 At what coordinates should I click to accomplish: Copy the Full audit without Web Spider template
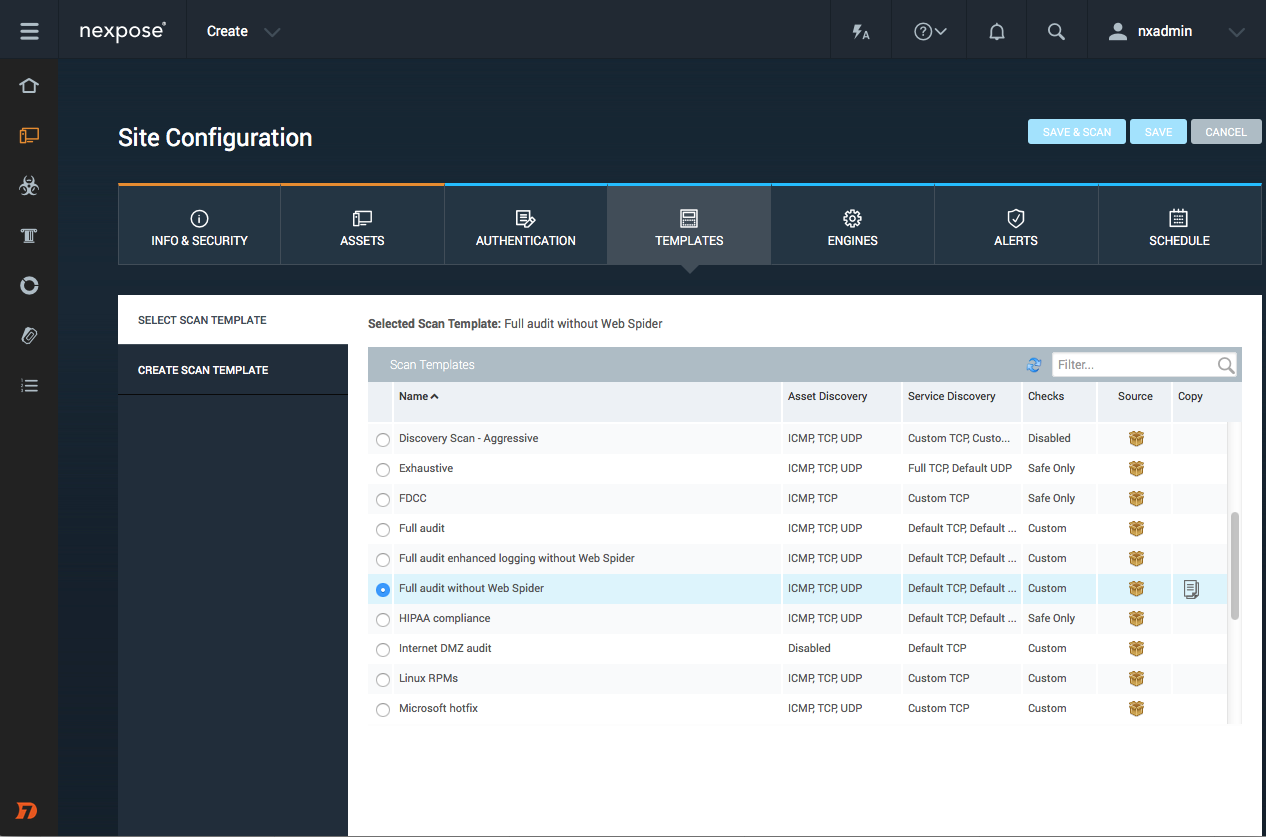(x=1191, y=589)
